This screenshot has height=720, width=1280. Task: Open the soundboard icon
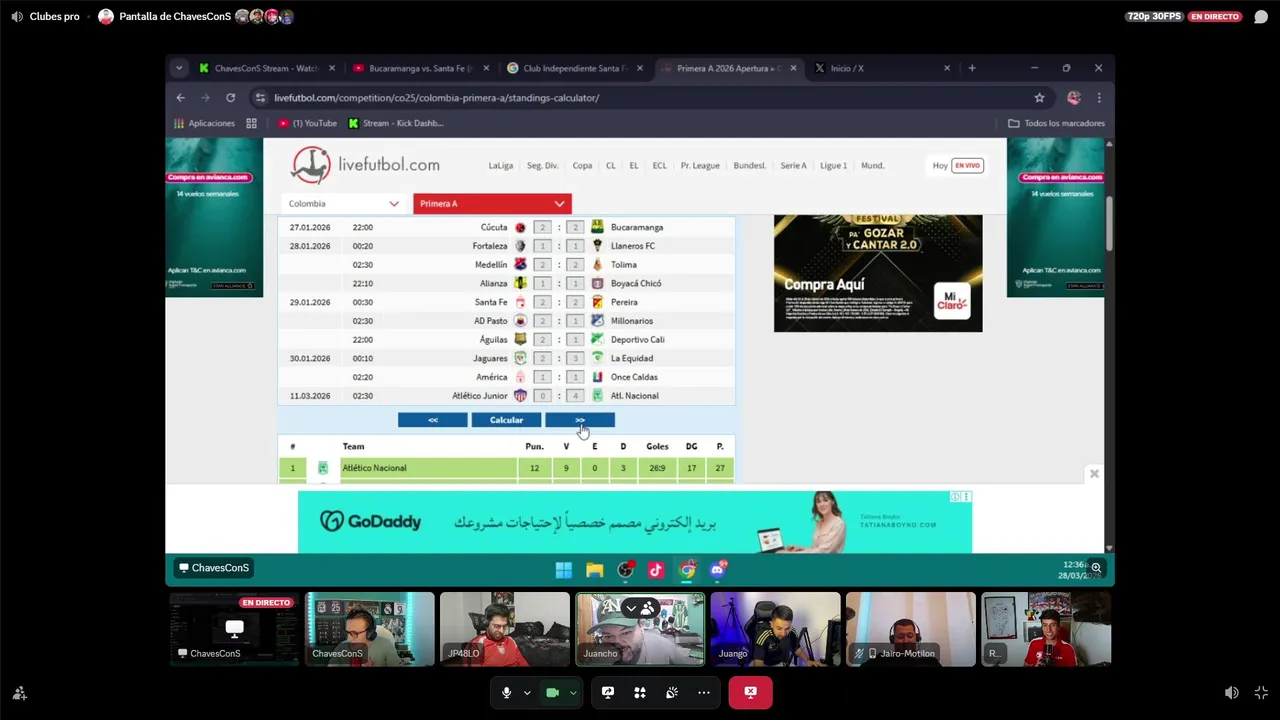pos(672,692)
